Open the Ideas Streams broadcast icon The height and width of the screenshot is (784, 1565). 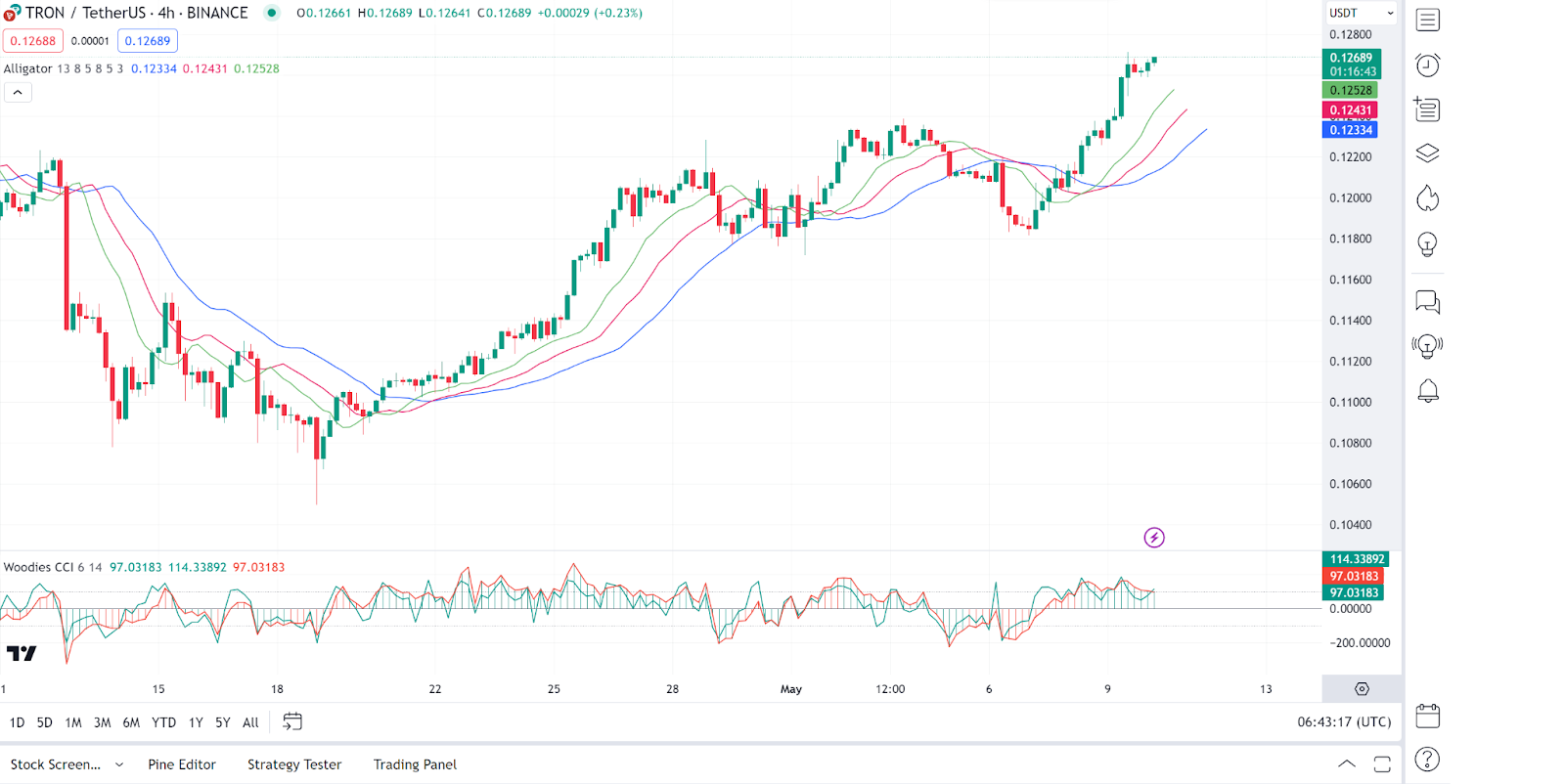pyautogui.click(x=1427, y=346)
